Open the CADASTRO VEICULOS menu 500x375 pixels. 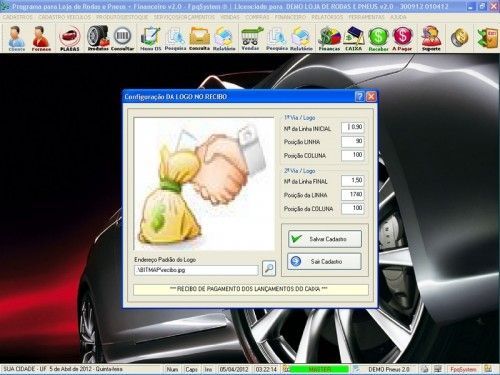coord(64,17)
